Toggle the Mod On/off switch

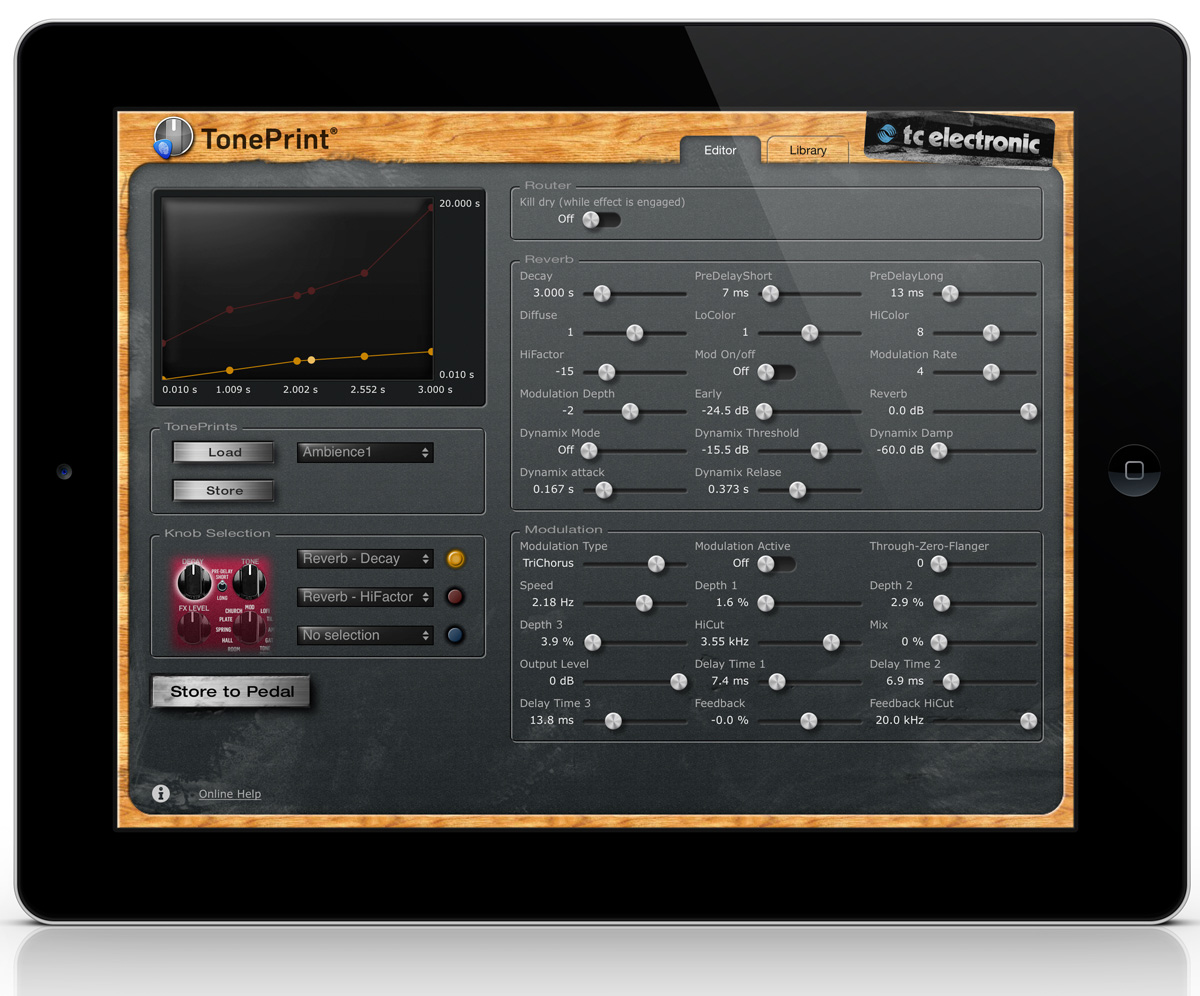[776, 372]
